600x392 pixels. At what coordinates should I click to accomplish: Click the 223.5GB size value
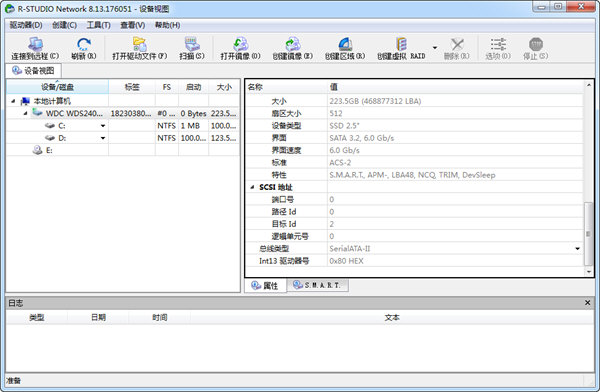(375, 101)
